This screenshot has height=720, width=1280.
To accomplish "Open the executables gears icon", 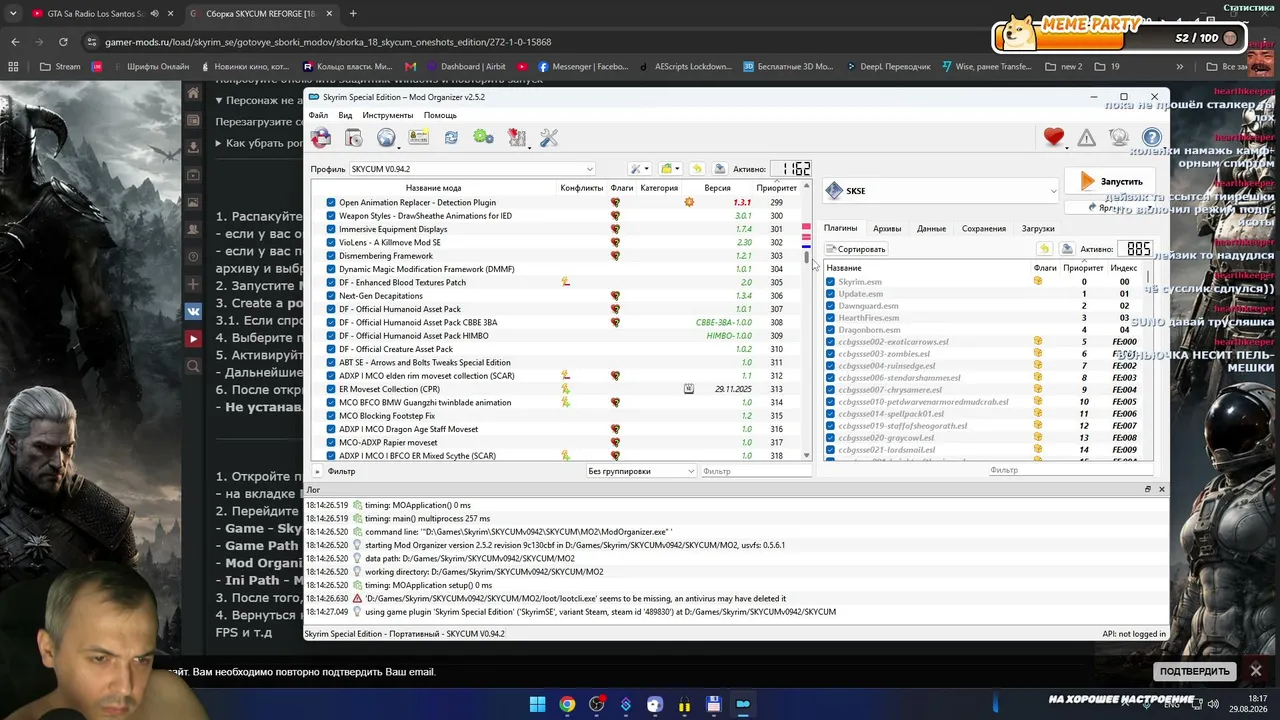I will pyautogui.click(x=483, y=138).
